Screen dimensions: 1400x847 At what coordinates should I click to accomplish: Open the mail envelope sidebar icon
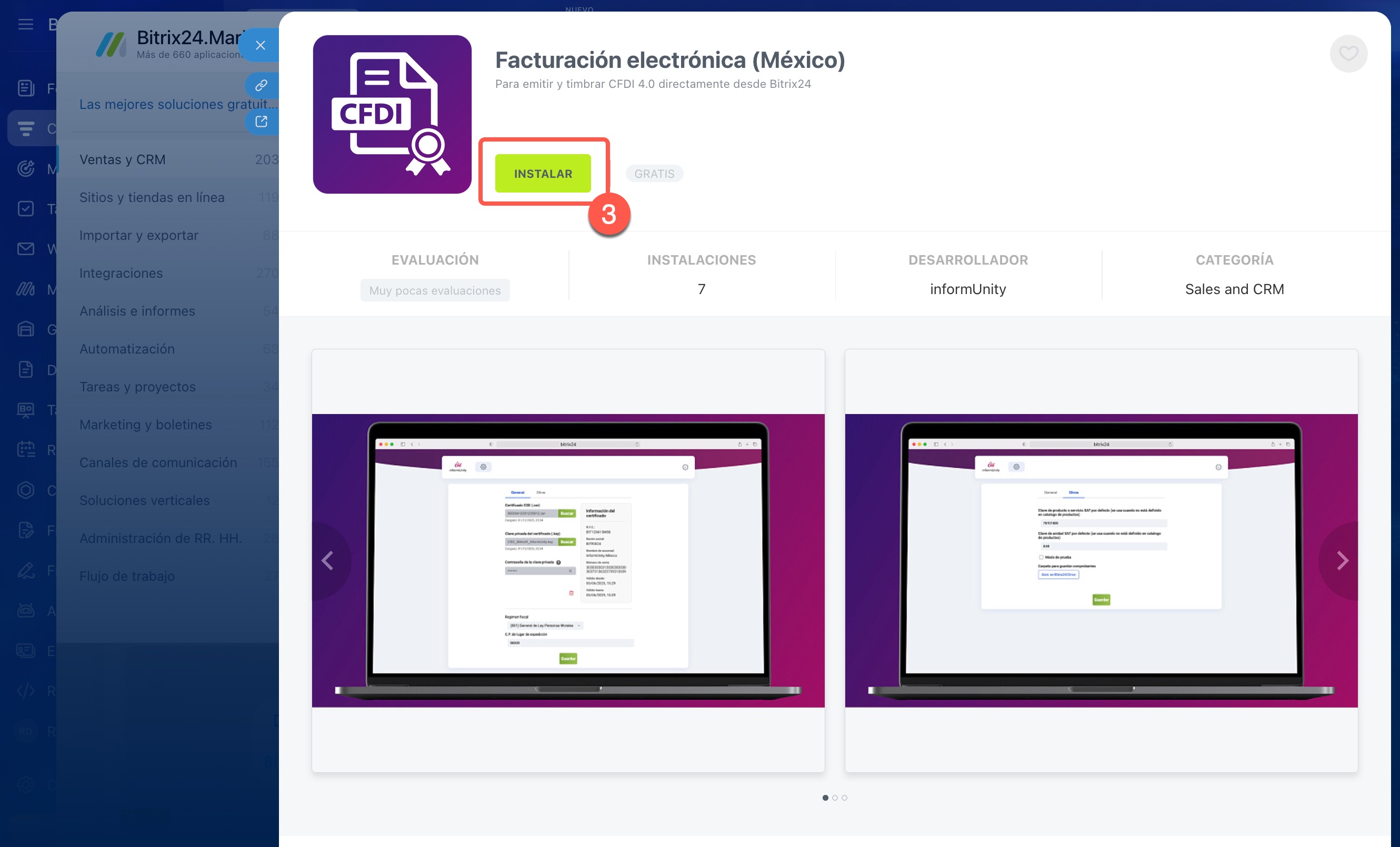coord(26,249)
